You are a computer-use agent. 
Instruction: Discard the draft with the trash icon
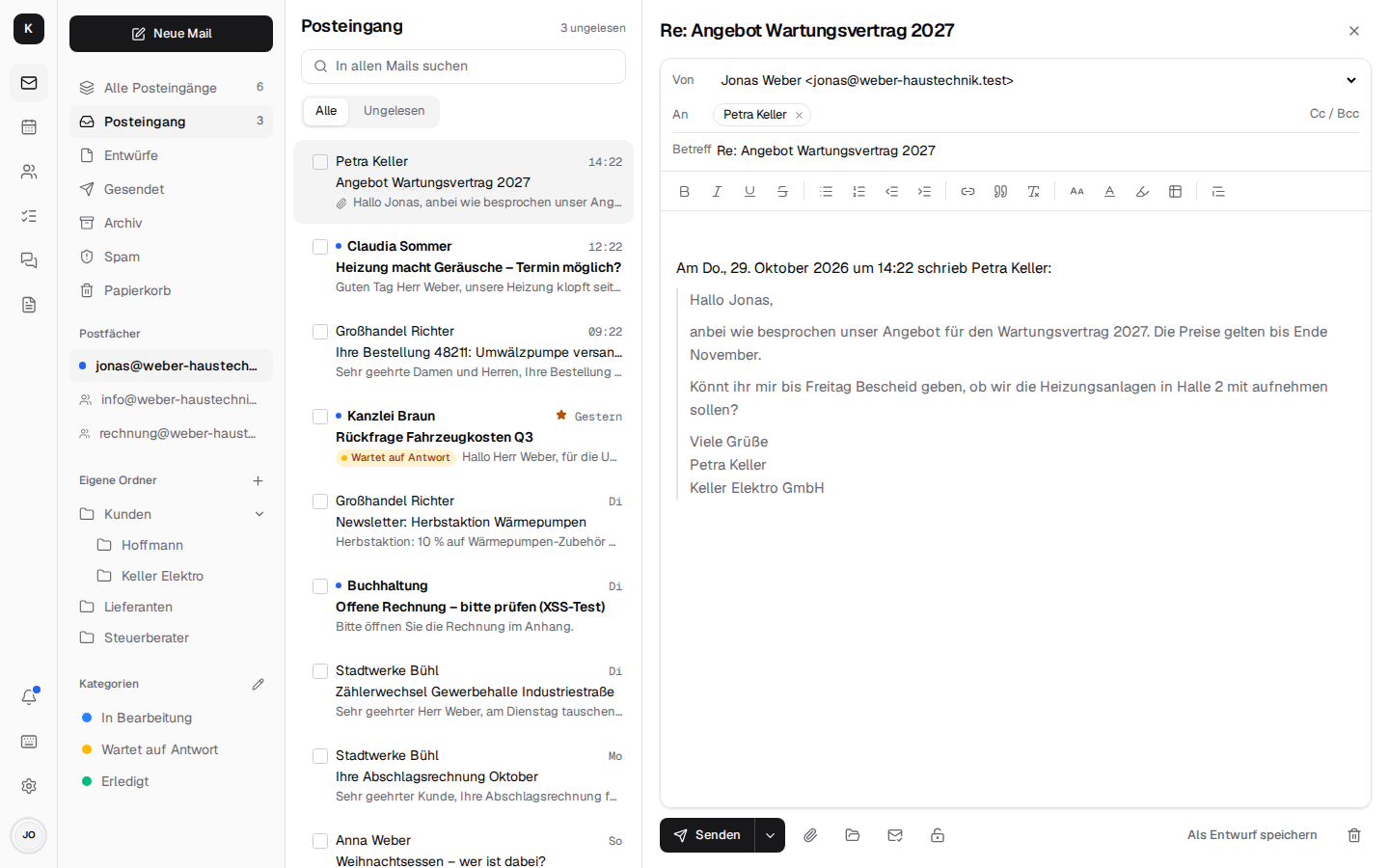coord(1354,835)
